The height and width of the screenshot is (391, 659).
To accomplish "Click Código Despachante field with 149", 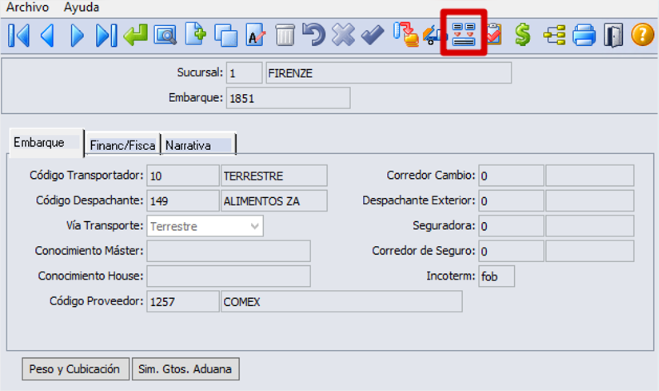I will tap(182, 201).
